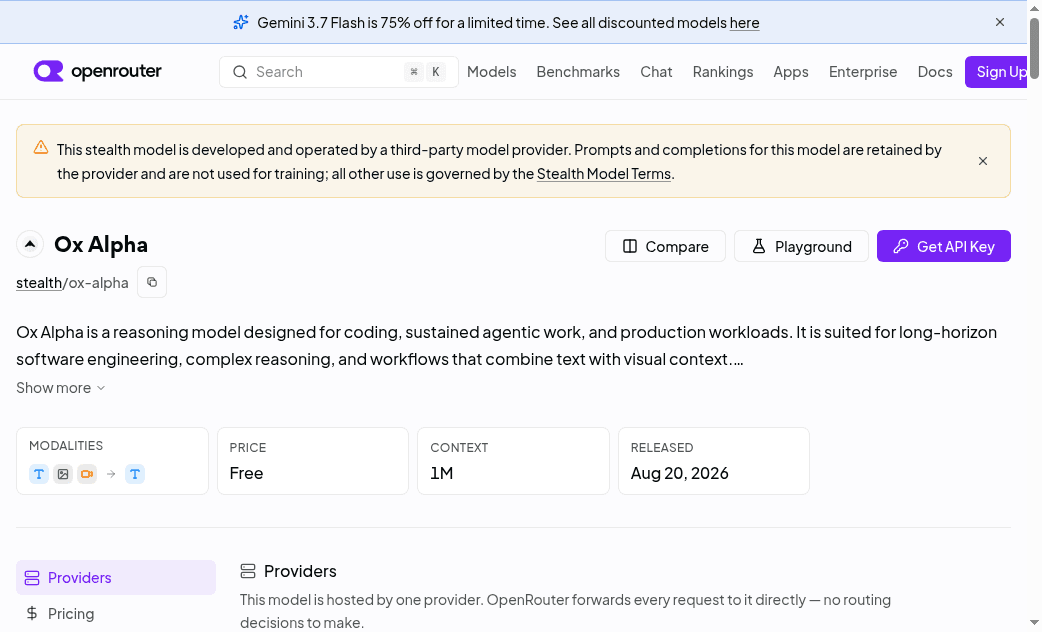Click the Sign Up button
1042x632 pixels.
coord(997,72)
